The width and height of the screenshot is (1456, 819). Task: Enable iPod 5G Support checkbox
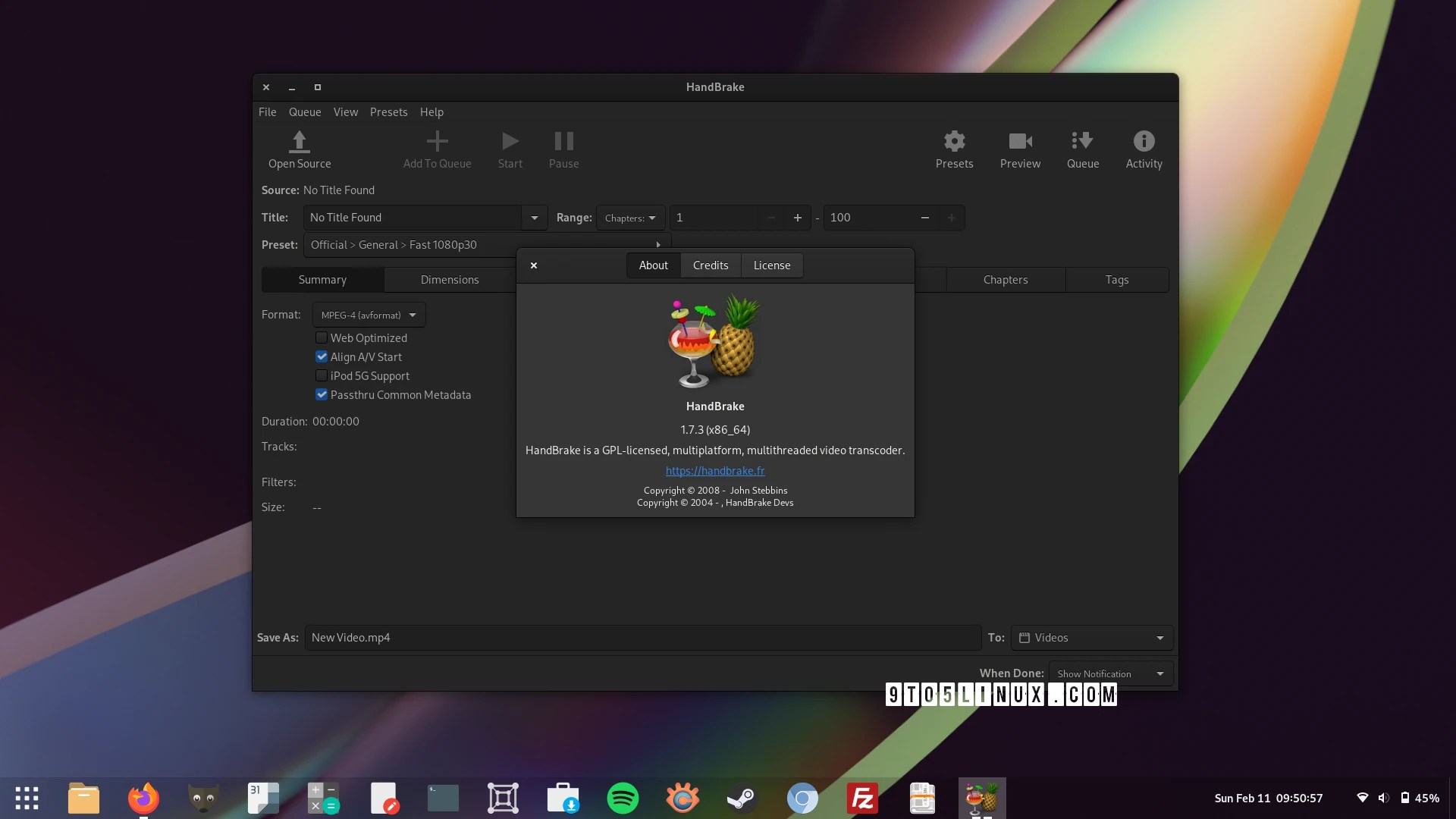coord(322,376)
